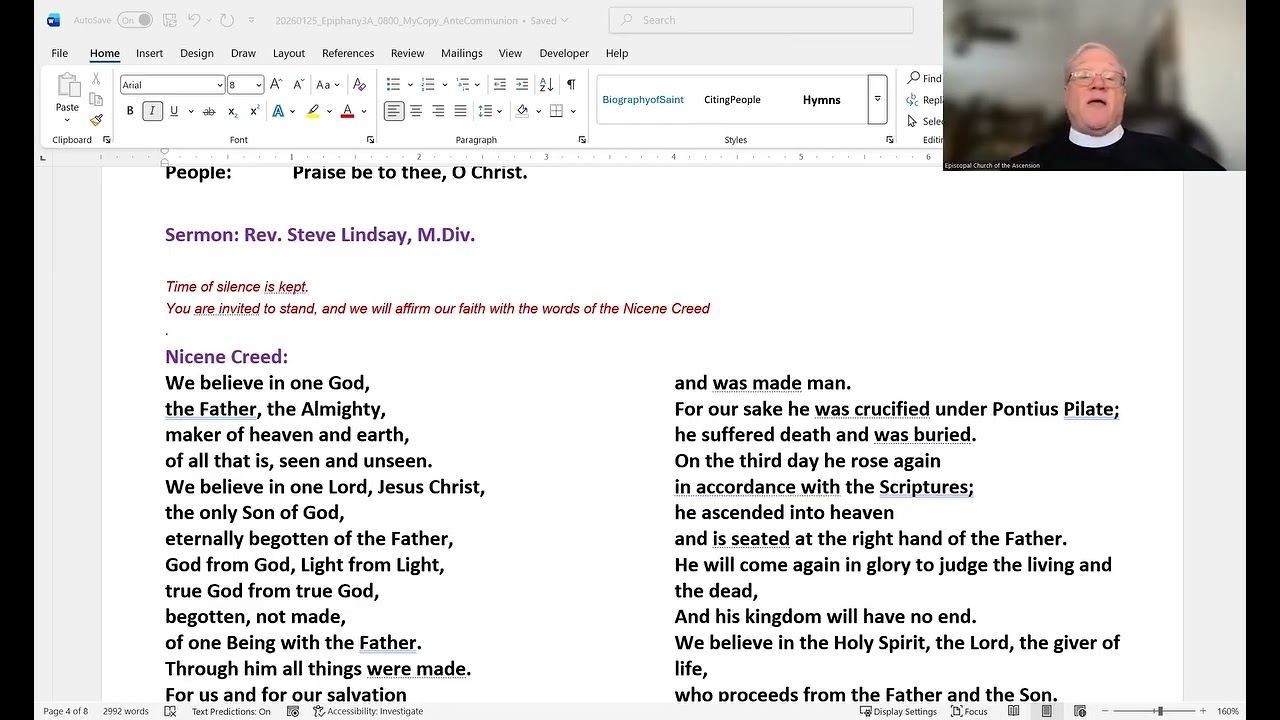Toggle Show/Hide paragraph marks

[x=571, y=85]
